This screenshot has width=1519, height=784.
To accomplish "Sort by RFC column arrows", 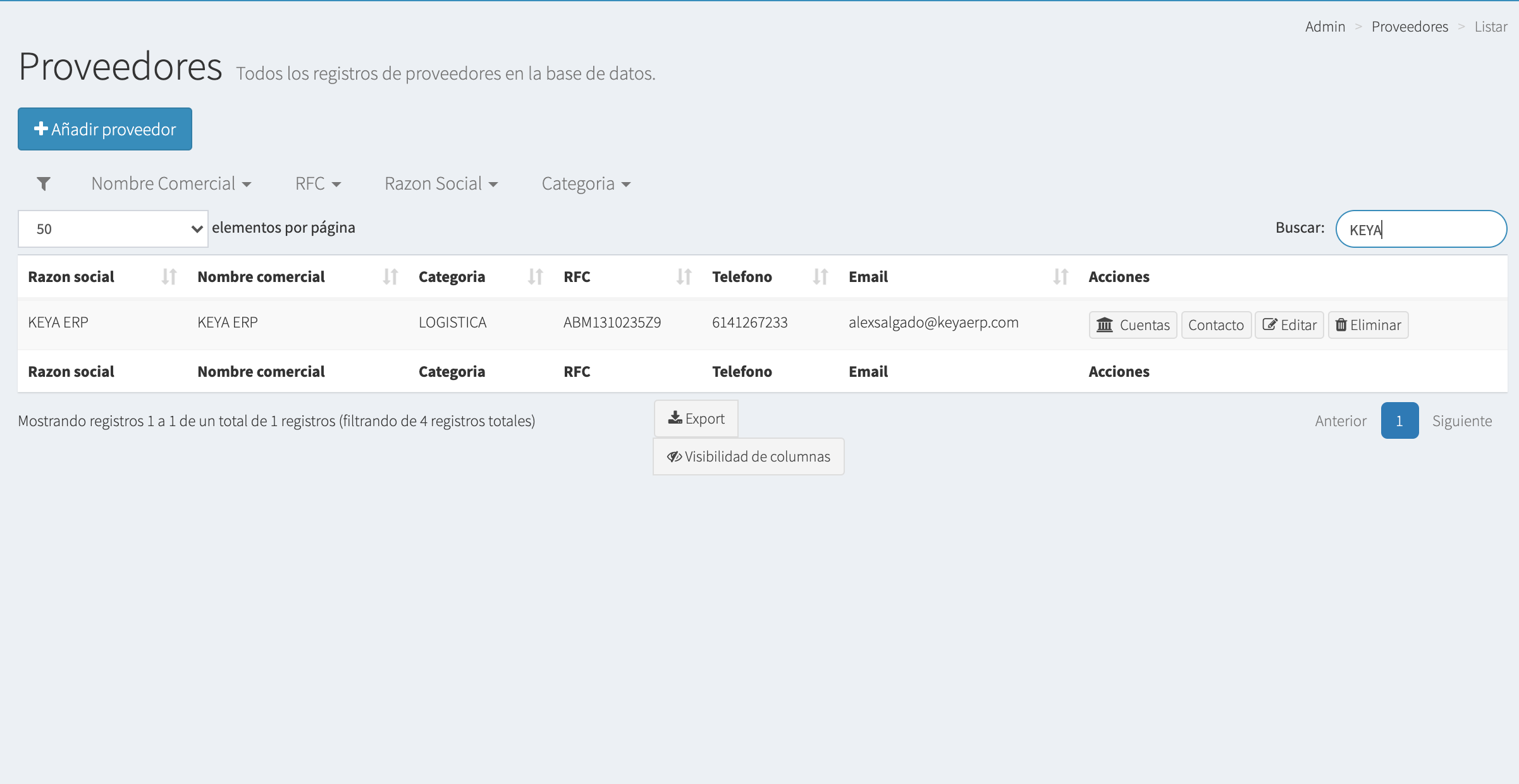I will point(684,277).
